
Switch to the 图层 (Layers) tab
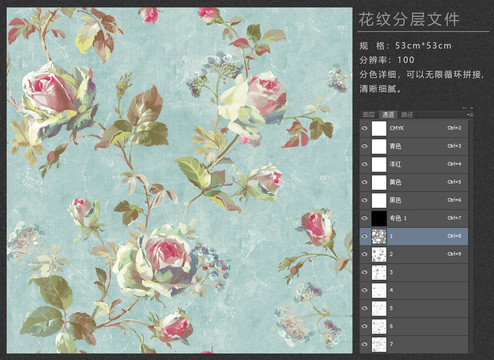click(368, 115)
